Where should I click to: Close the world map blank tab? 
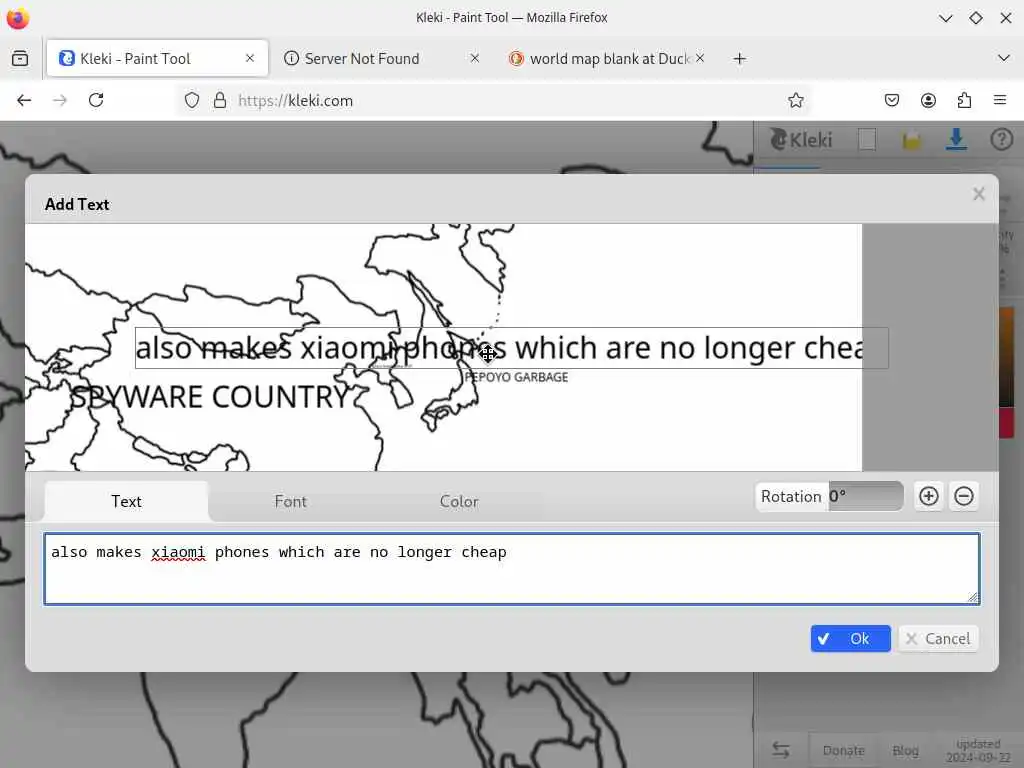[699, 58]
